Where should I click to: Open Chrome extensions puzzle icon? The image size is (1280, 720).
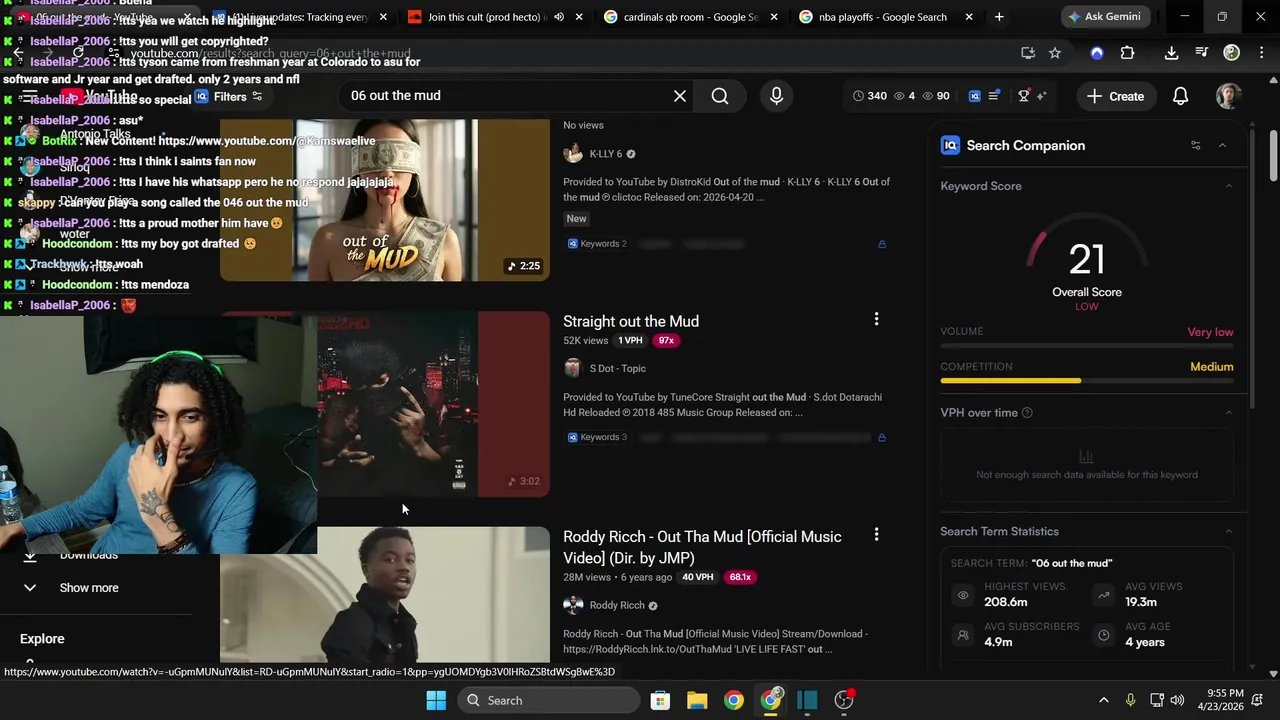tap(1127, 53)
